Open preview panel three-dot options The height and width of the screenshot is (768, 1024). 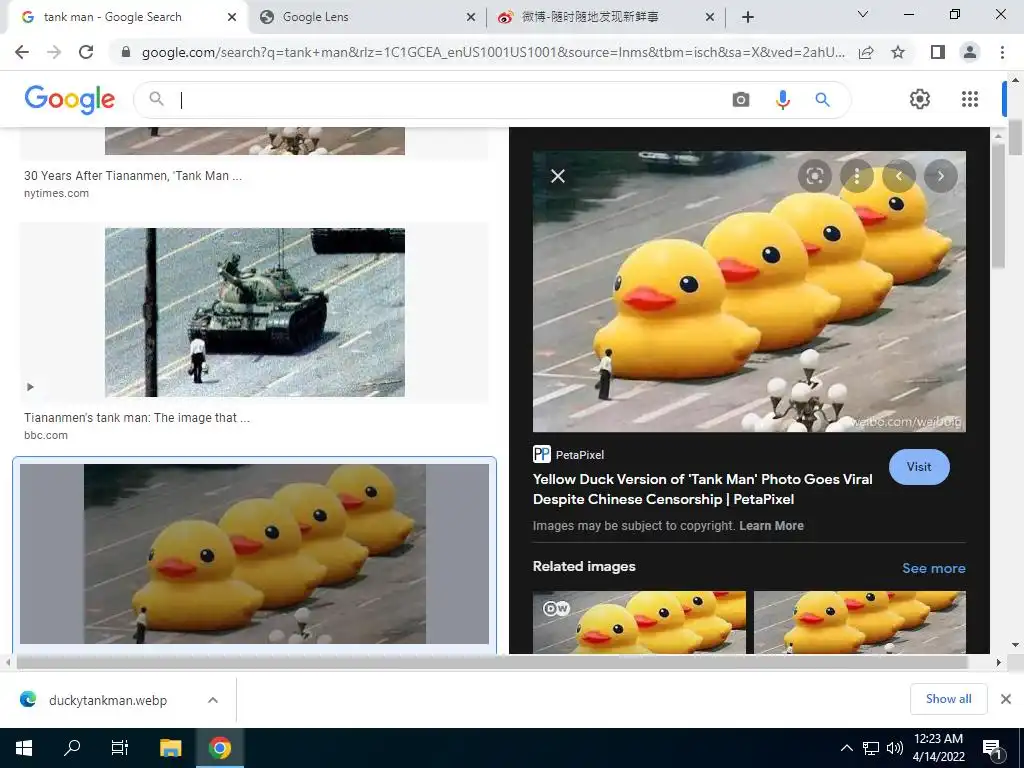tap(857, 176)
